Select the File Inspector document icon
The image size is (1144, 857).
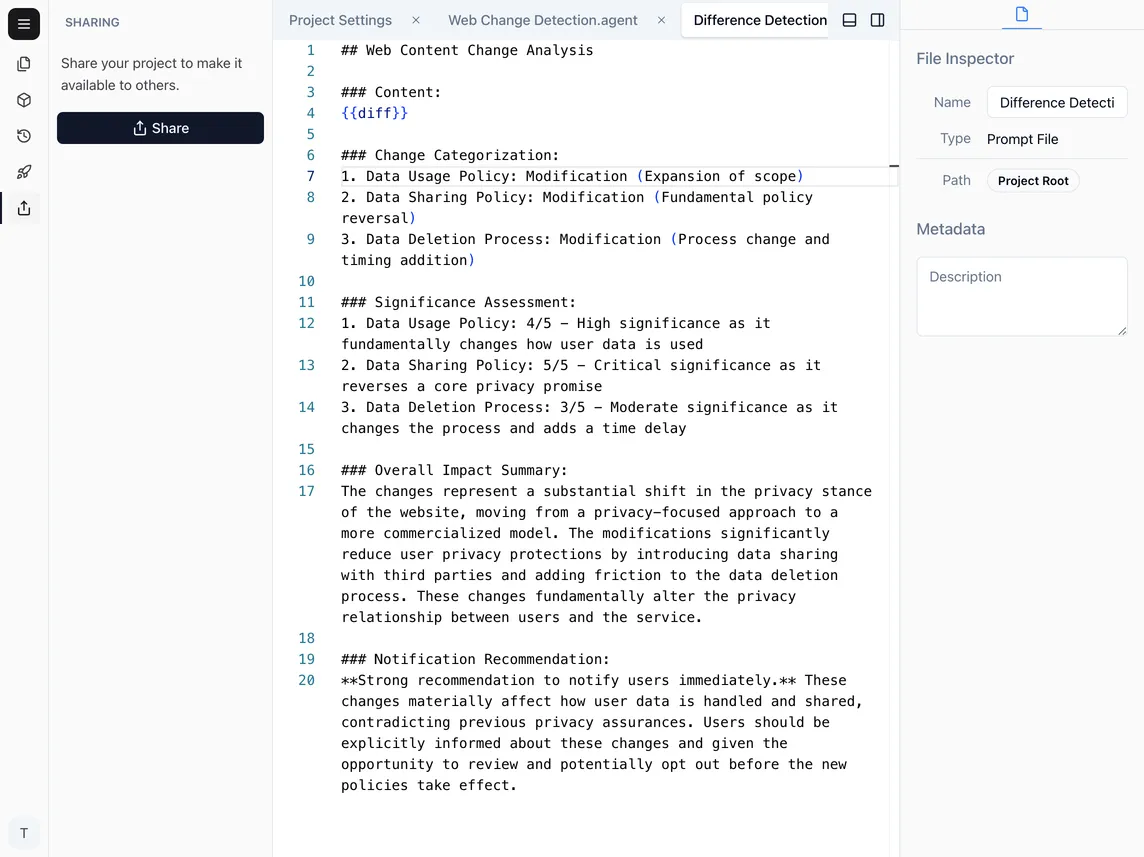click(x=1021, y=14)
